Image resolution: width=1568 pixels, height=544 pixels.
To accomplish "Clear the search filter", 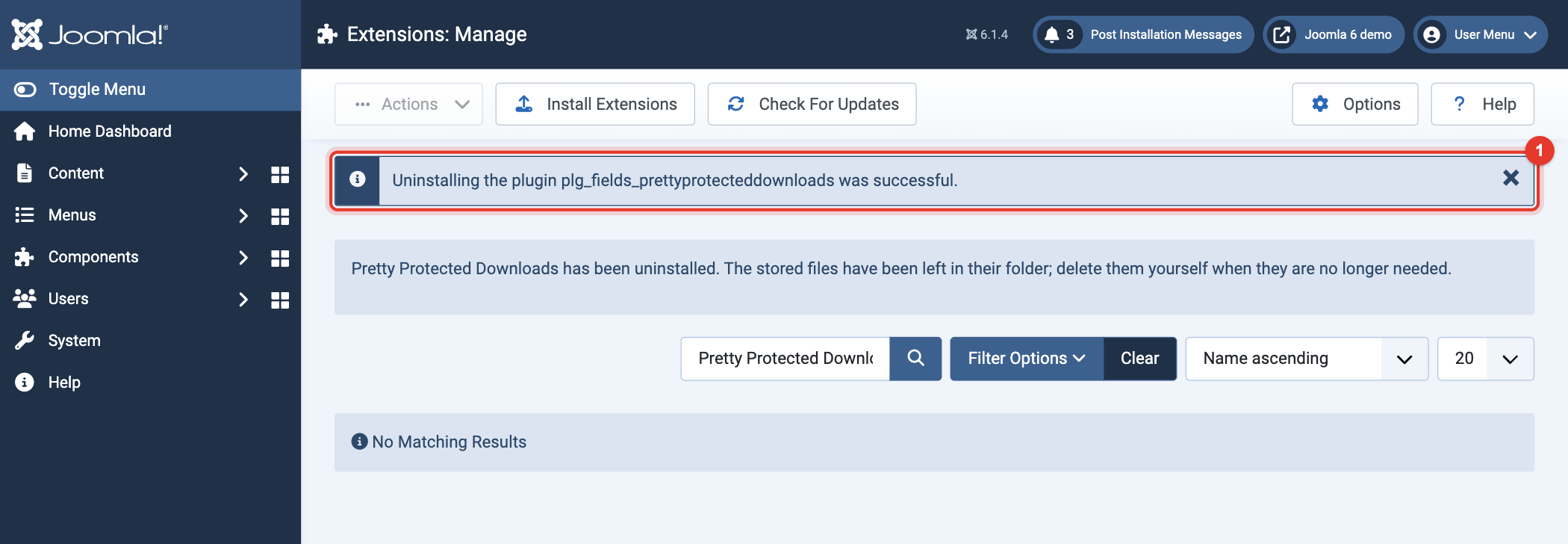I will (x=1139, y=359).
